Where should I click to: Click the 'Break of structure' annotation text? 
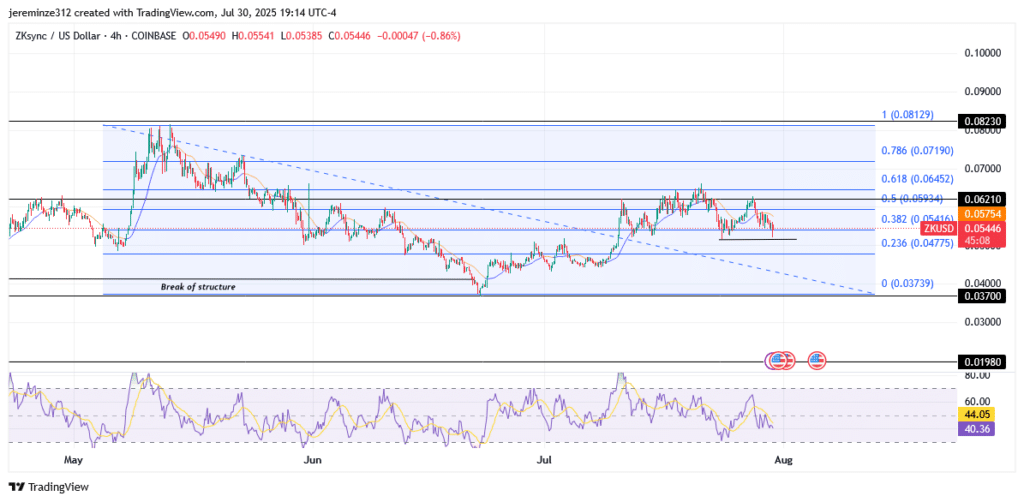[198, 287]
